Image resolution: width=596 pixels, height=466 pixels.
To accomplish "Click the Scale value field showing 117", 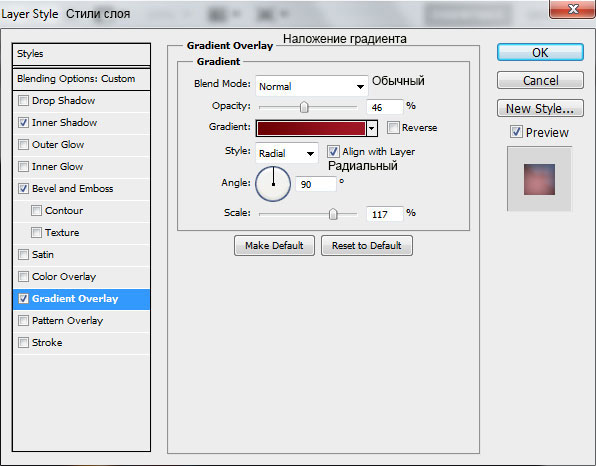I will 384,214.
